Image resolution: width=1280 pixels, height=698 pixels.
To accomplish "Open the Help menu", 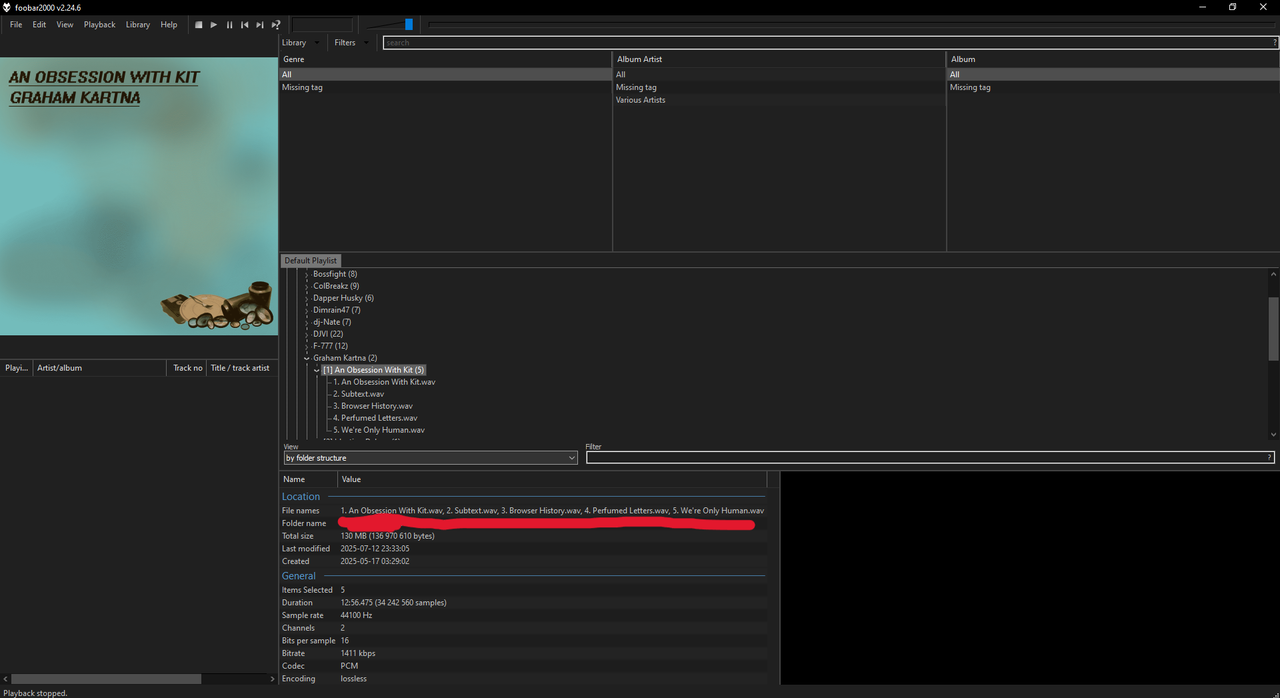I will [x=169, y=25].
